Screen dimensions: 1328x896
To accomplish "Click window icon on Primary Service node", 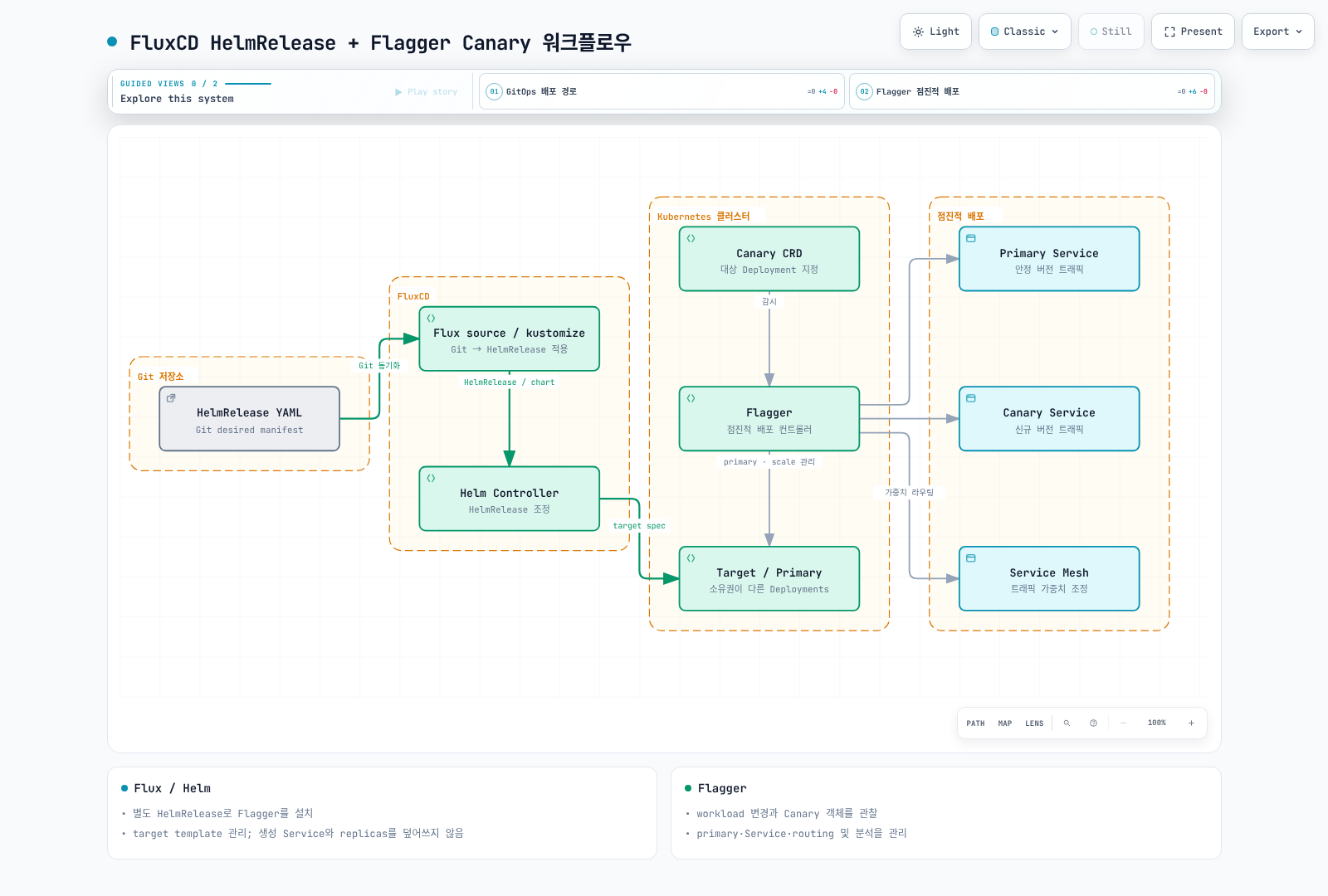I will [x=971, y=238].
